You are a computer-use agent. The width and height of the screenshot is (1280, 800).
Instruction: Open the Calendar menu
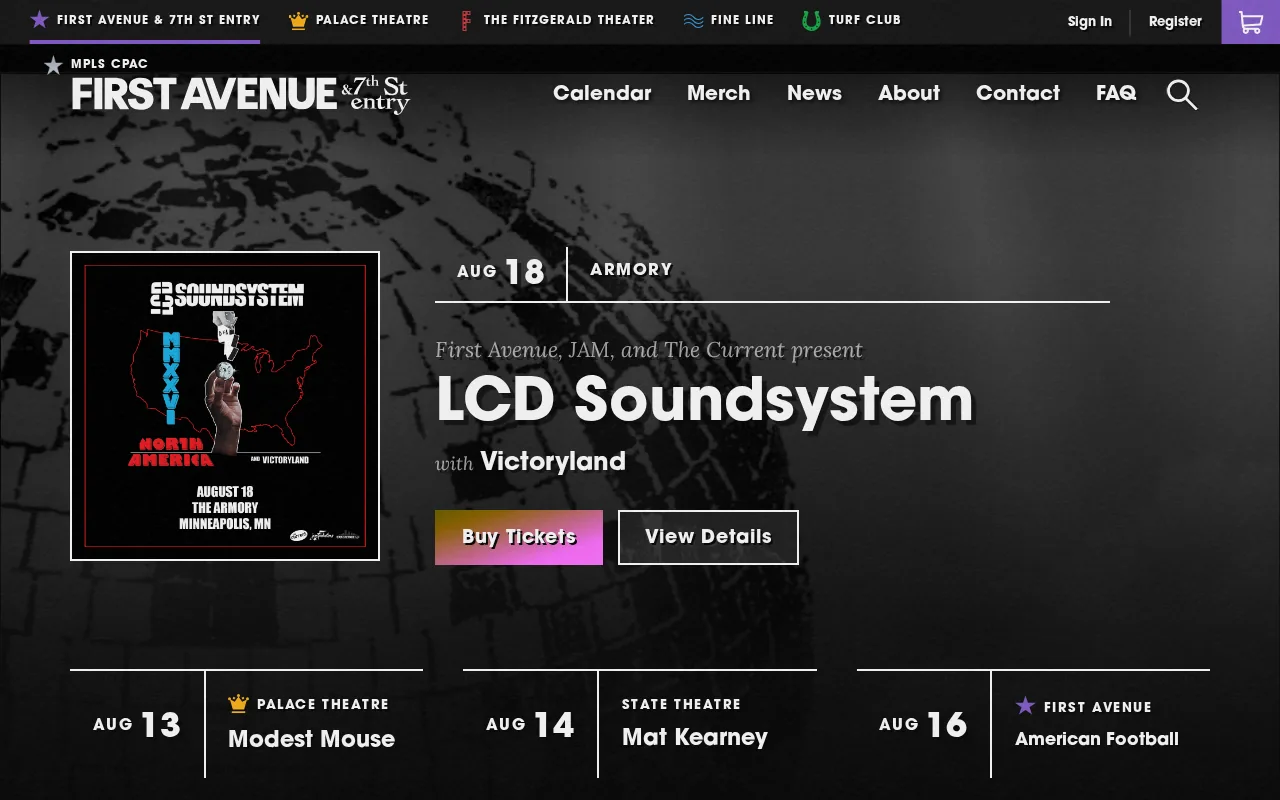[602, 93]
